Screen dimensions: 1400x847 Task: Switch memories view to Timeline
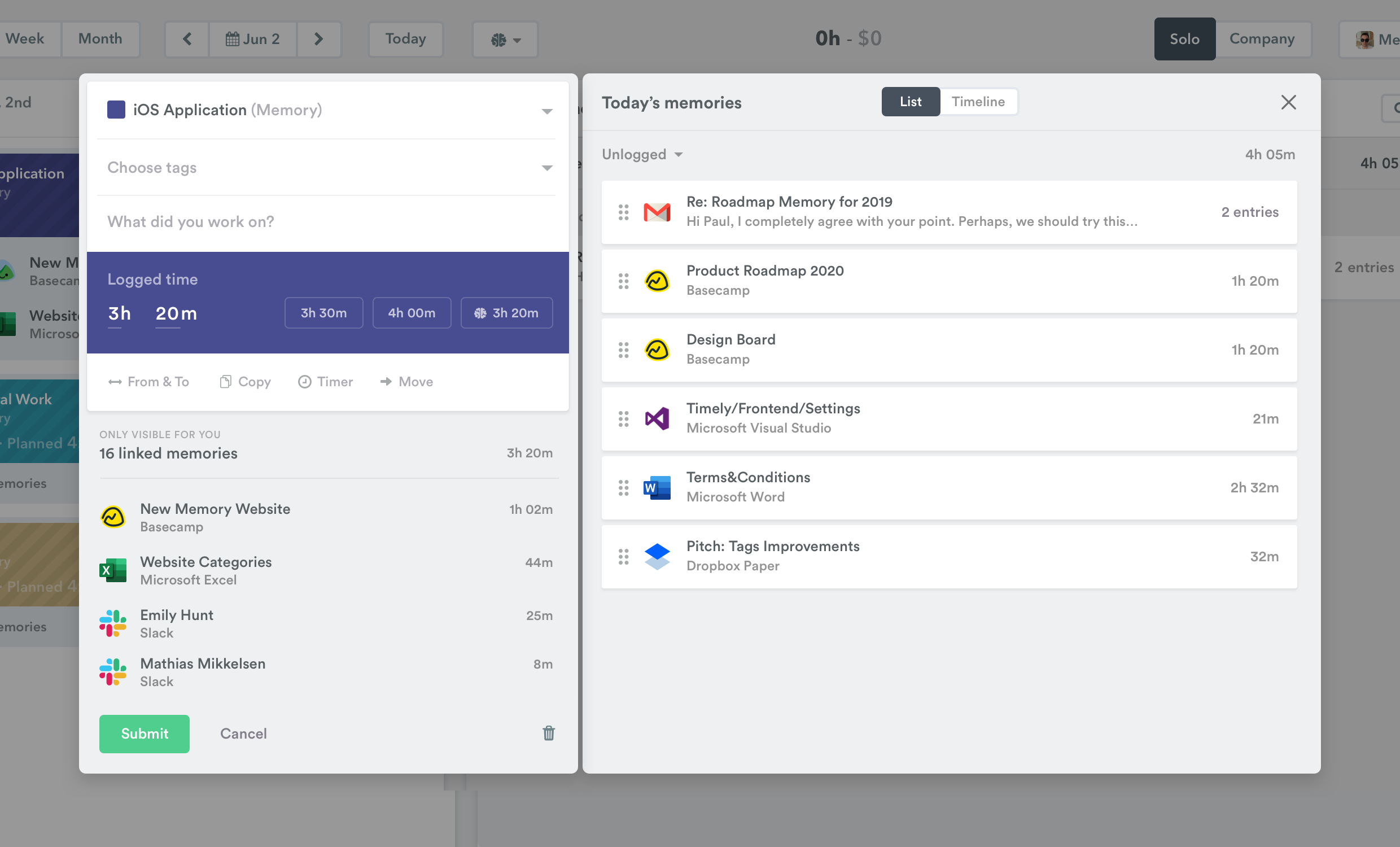coord(978,102)
